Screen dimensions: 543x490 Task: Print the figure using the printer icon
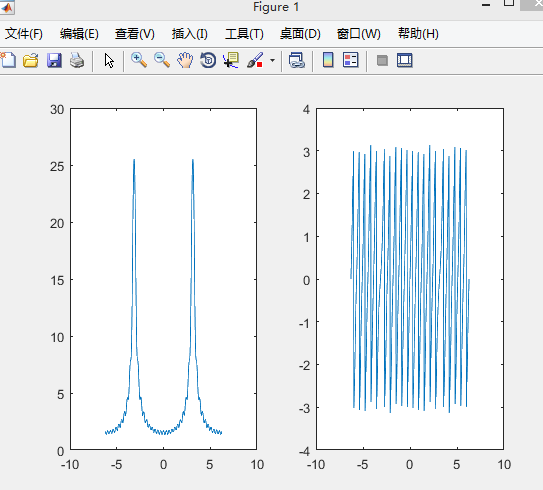tap(77, 60)
